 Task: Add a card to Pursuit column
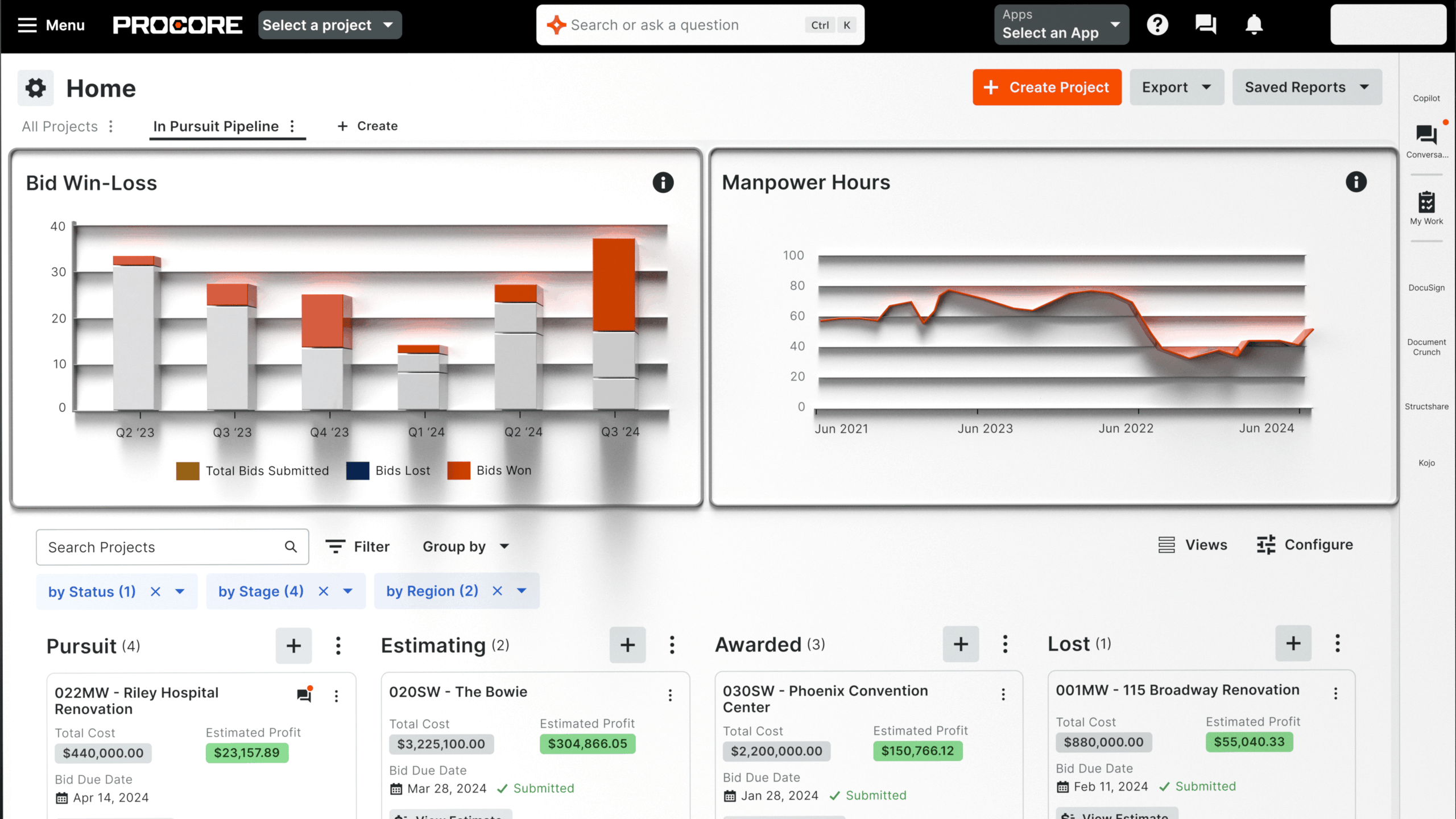click(x=293, y=646)
